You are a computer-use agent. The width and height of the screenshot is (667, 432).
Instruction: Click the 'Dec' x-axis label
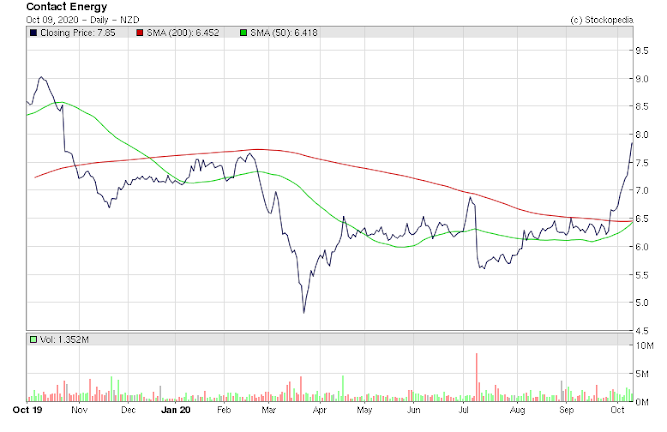[128, 410]
